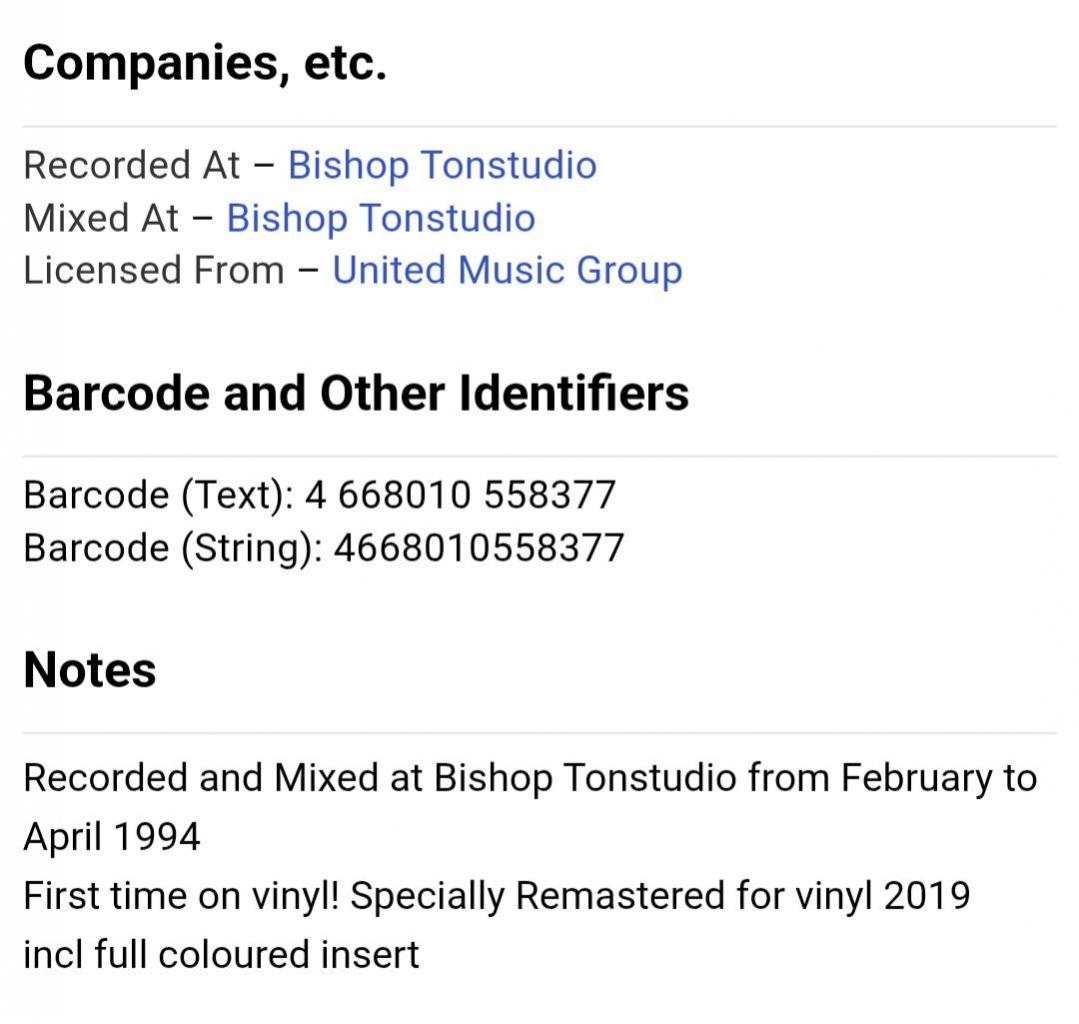Click the divider below Companies heading
Screen dimensions: 1079x1024
[539, 127]
